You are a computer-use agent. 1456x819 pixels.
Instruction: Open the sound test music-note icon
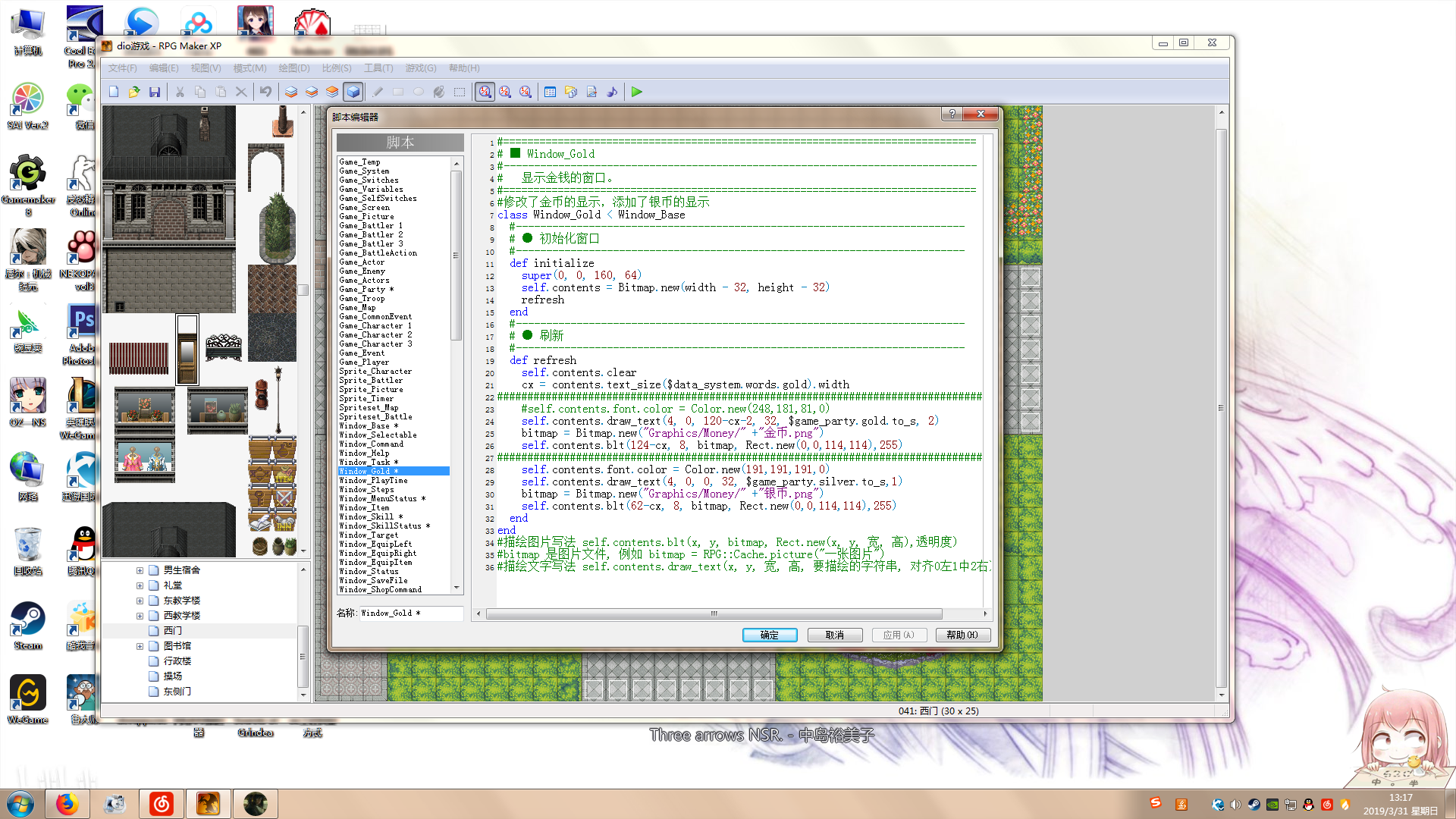[x=612, y=92]
